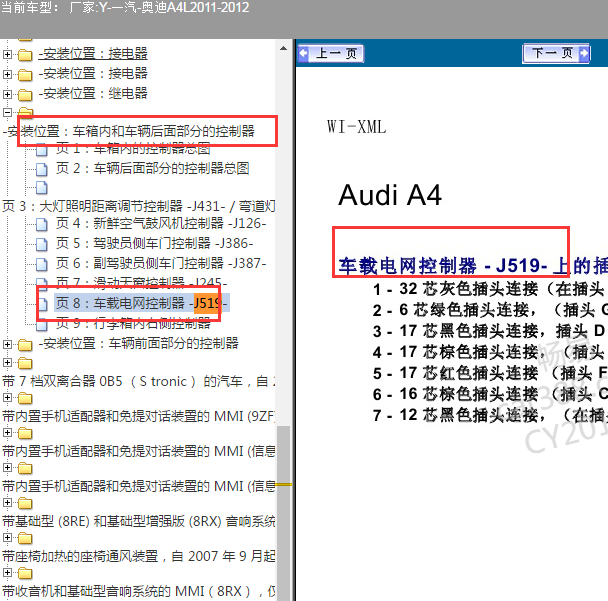Click text 6 - 16 芯棕色插头连接
The image size is (608, 601).
(490, 394)
